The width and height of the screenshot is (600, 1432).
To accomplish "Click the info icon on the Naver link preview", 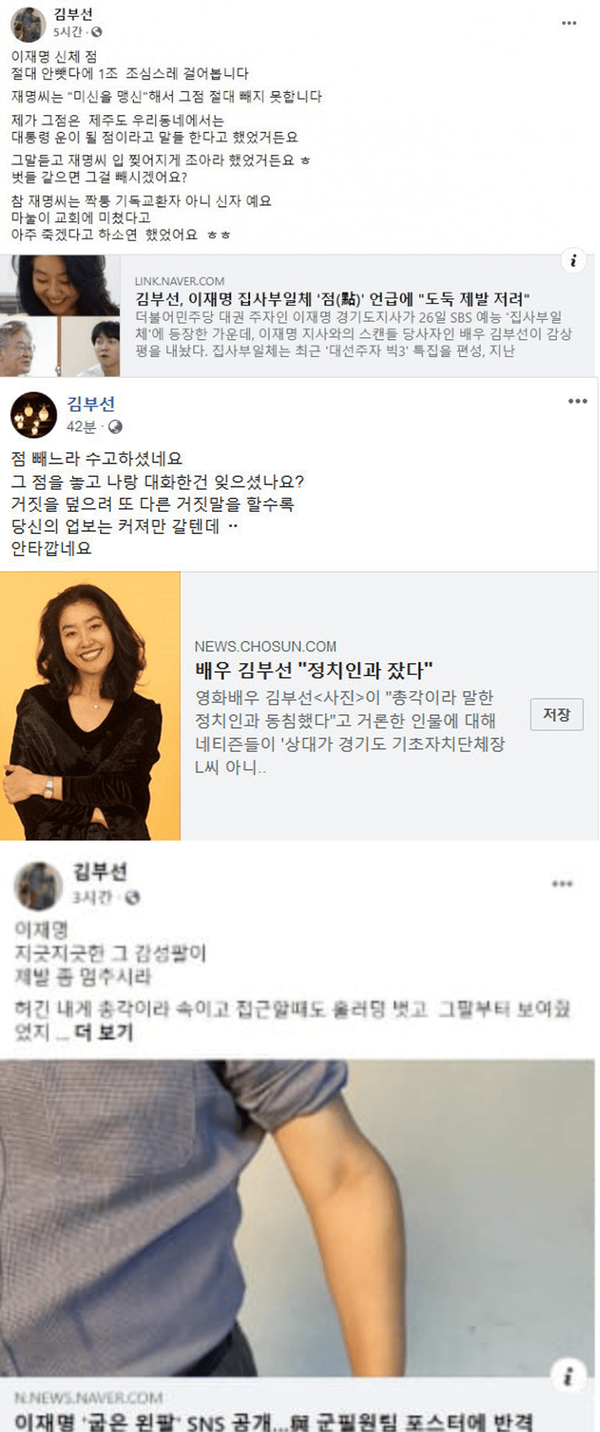I will point(573,262).
